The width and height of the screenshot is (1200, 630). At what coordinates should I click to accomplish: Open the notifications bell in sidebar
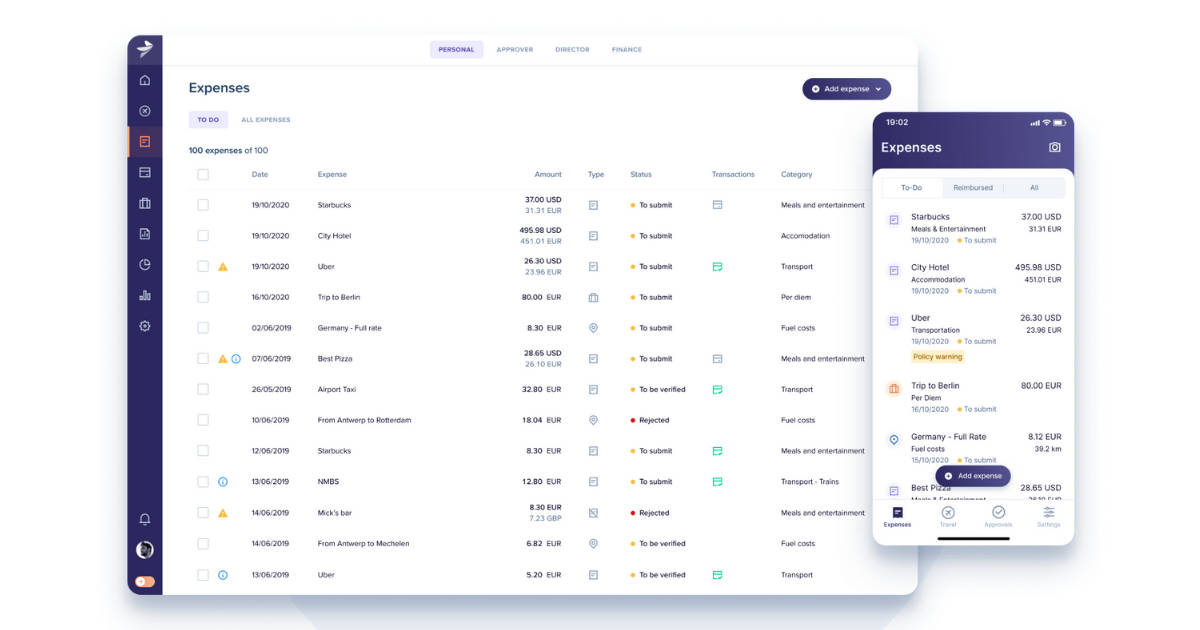[145, 519]
